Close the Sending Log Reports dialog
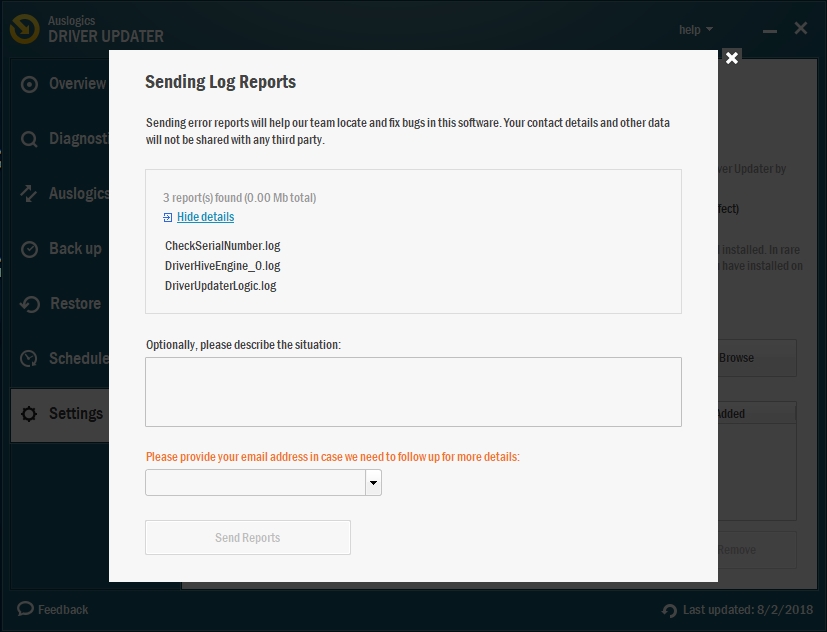This screenshot has width=827, height=632. [732, 58]
